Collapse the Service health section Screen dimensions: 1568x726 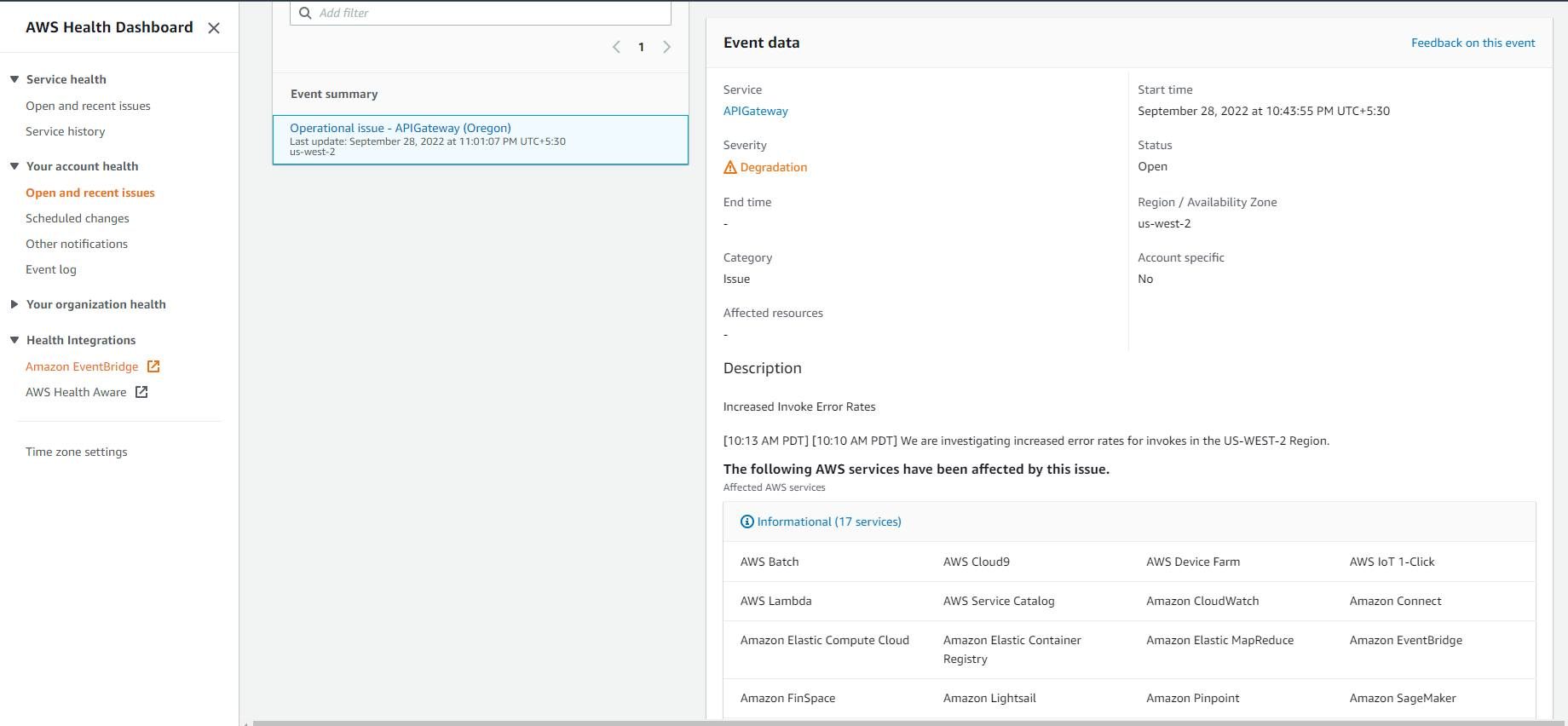point(14,79)
